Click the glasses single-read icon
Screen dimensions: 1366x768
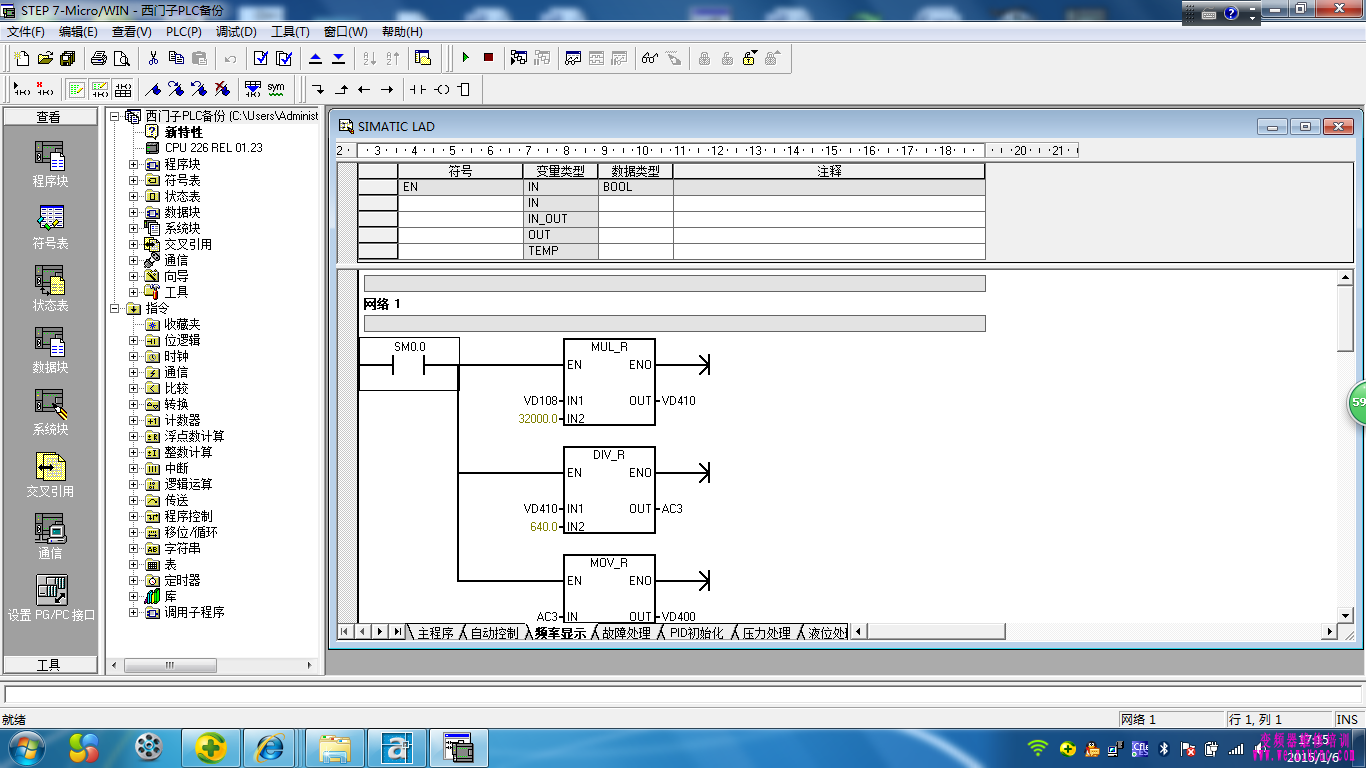coord(650,58)
